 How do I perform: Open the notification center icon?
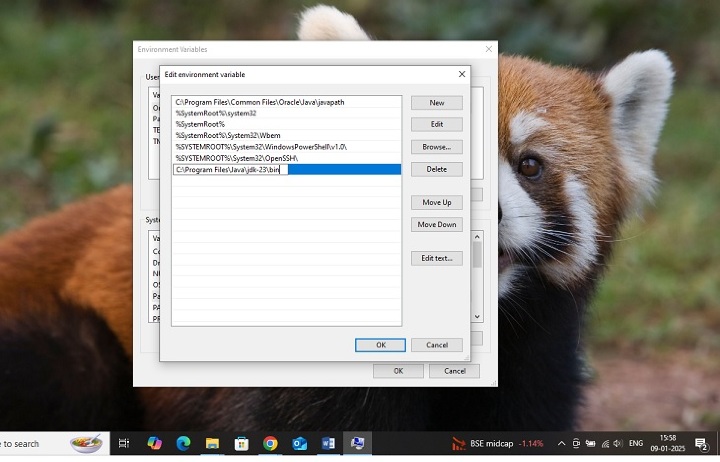(701, 444)
